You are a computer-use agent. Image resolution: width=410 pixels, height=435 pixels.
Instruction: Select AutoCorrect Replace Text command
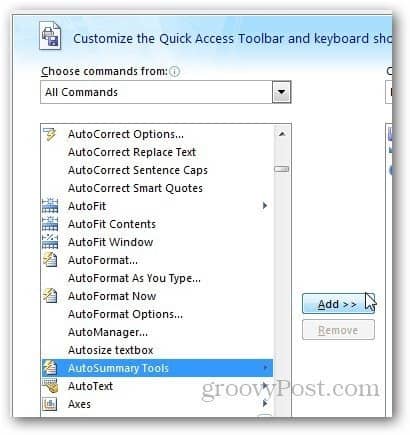coord(132,152)
